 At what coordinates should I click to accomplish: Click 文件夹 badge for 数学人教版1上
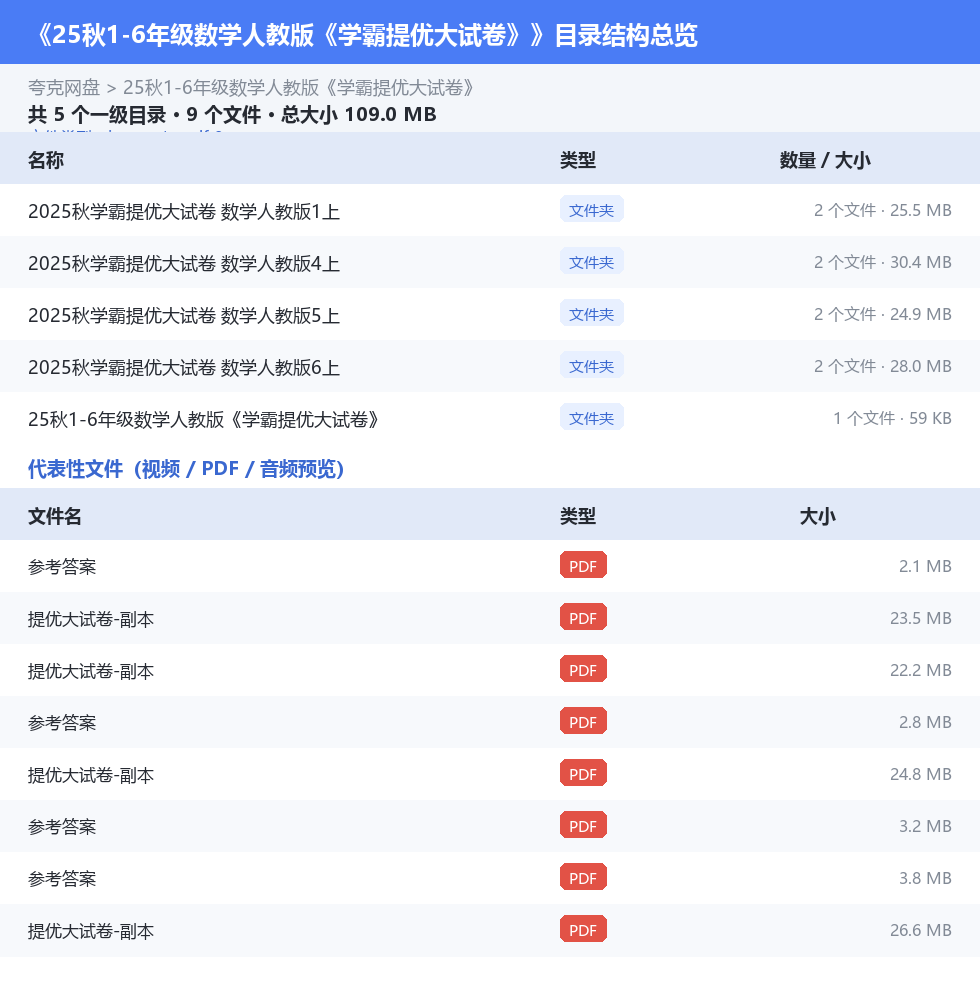click(x=592, y=209)
